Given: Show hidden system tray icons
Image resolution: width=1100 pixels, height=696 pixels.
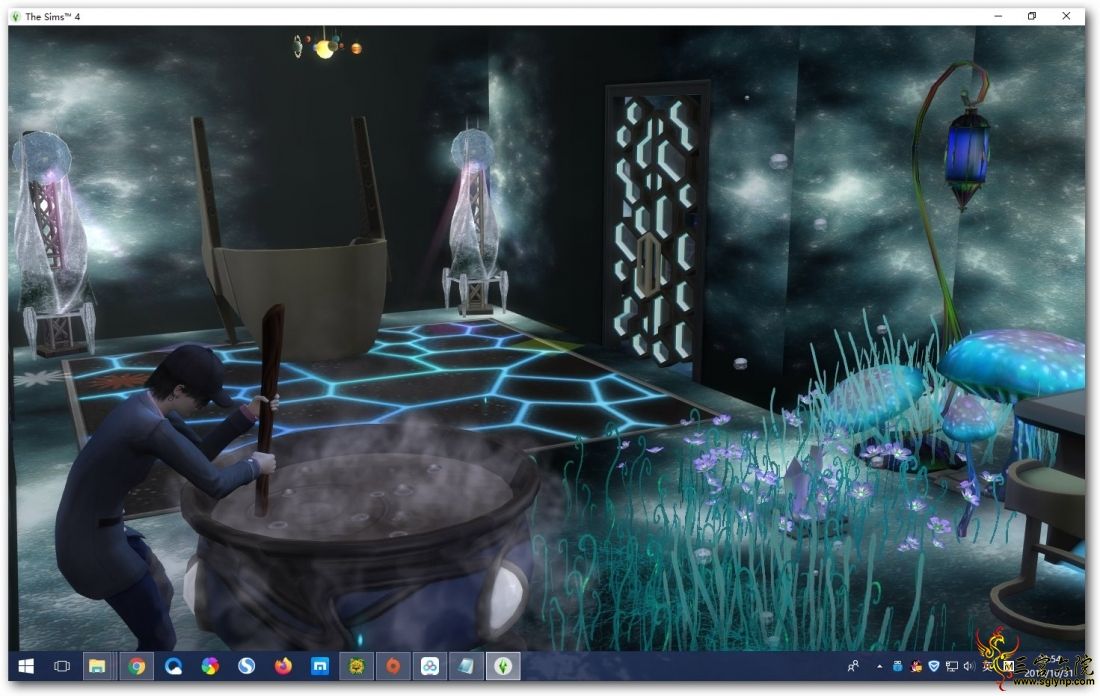Looking at the screenshot, I should (879, 666).
